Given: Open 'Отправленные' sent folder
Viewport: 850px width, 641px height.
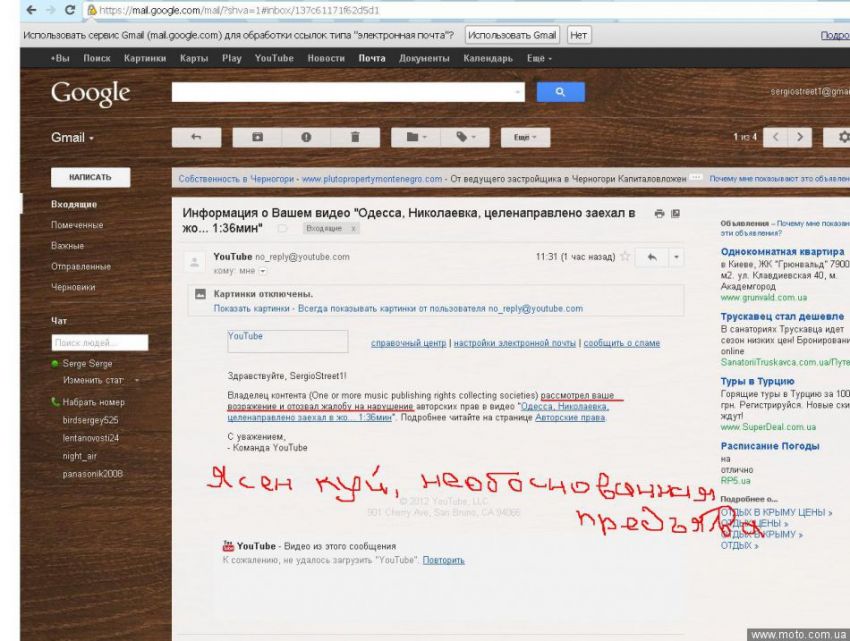Looking at the screenshot, I should 81,266.
